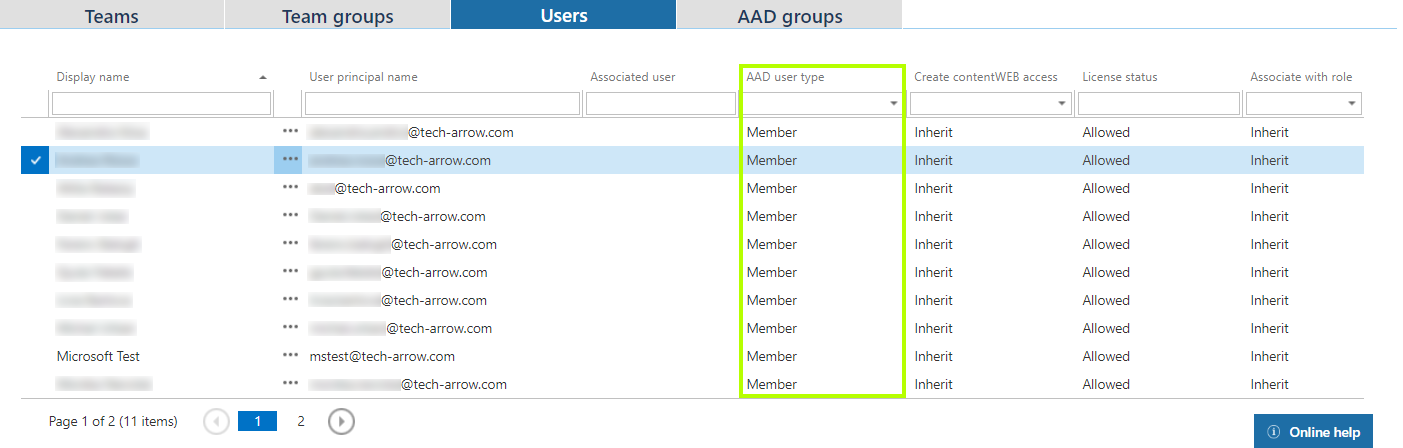The image size is (1403, 448).
Task: Click the Display name filter field
Action: pos(161,104)
